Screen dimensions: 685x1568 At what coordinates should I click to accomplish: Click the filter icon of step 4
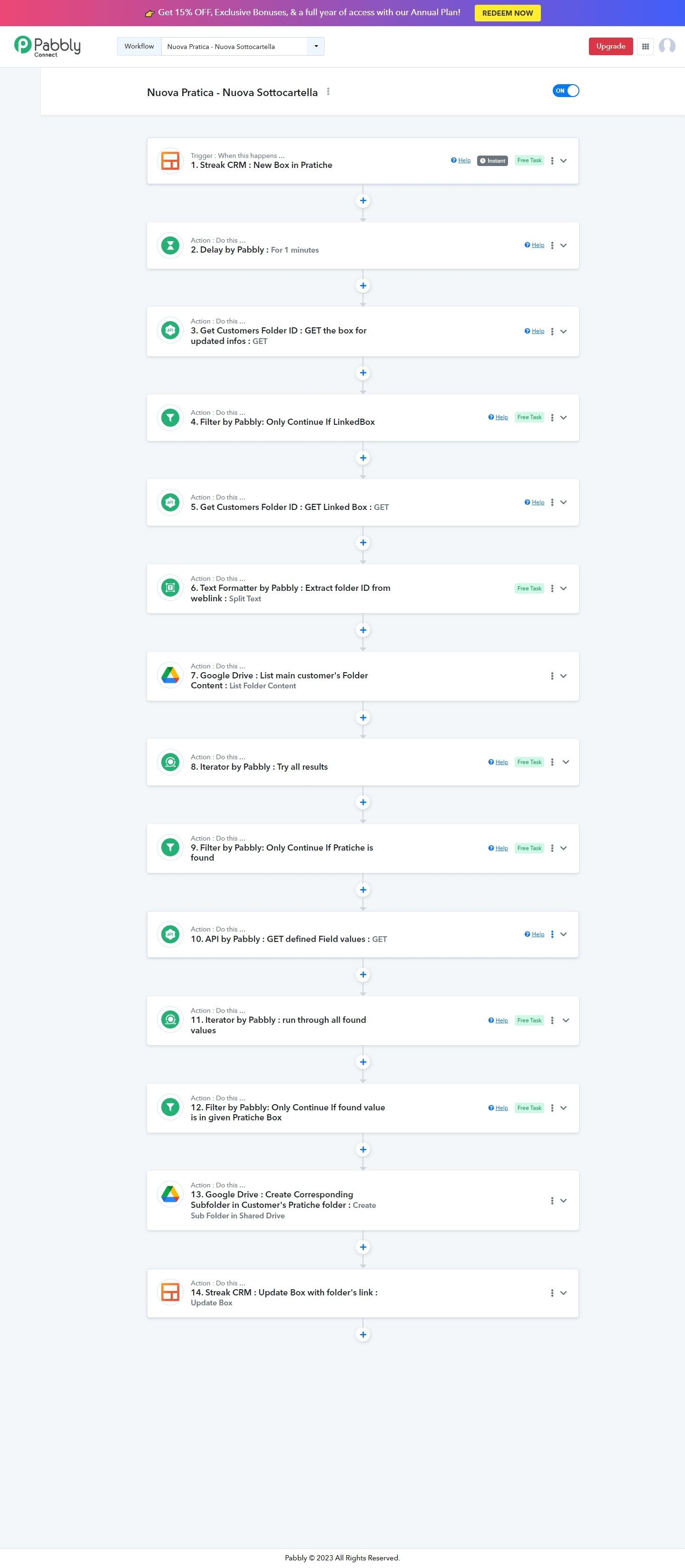170,418
